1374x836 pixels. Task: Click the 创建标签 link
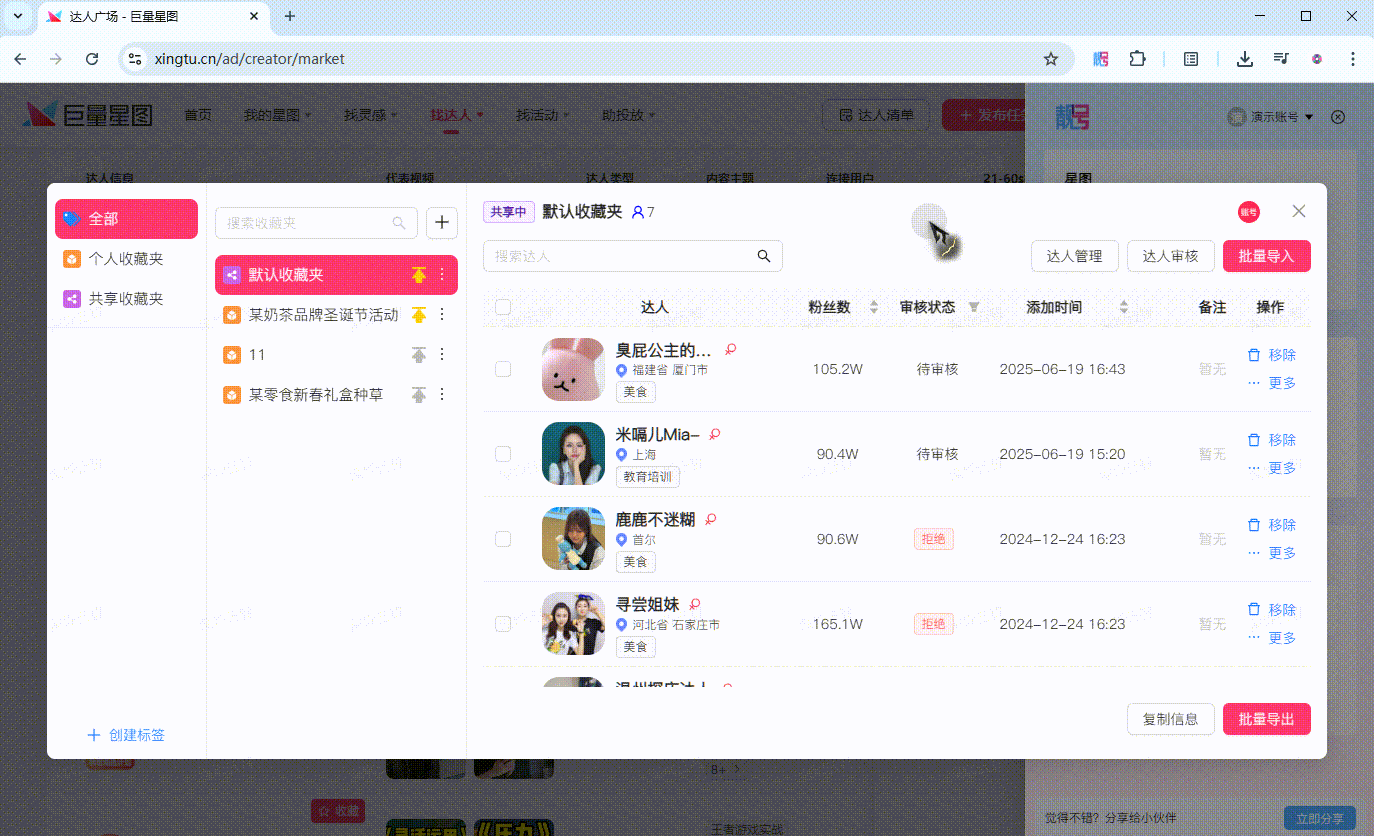126,735
